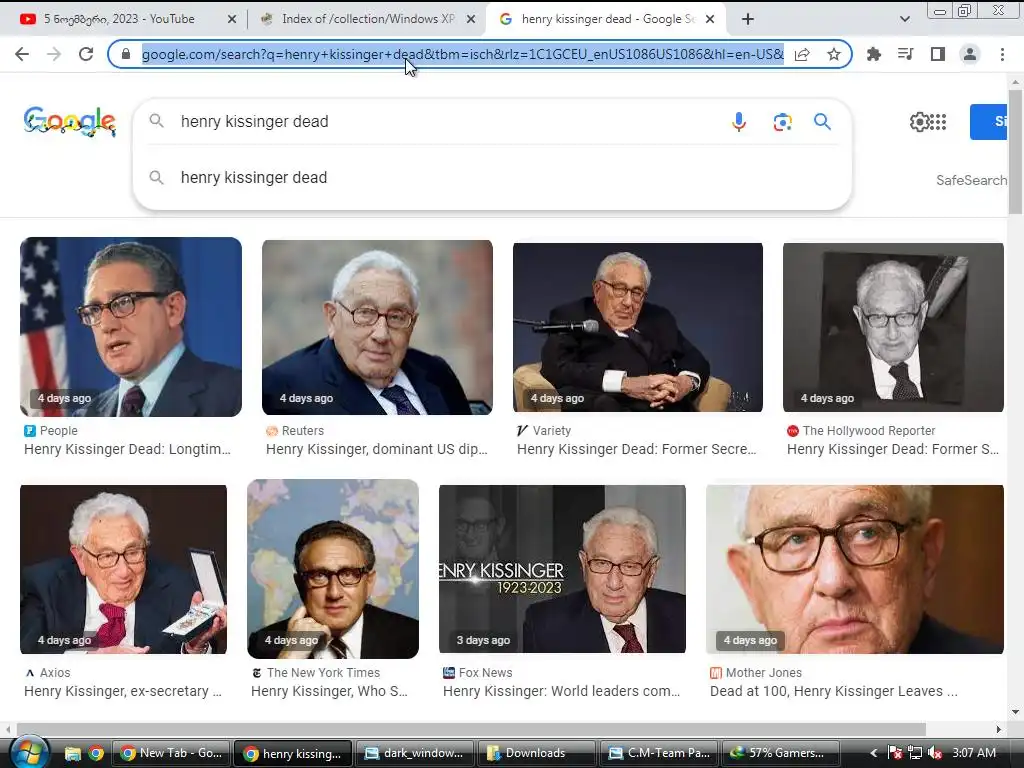
Task: Open the Extensions puzzle icon
Action: point(874,54)
